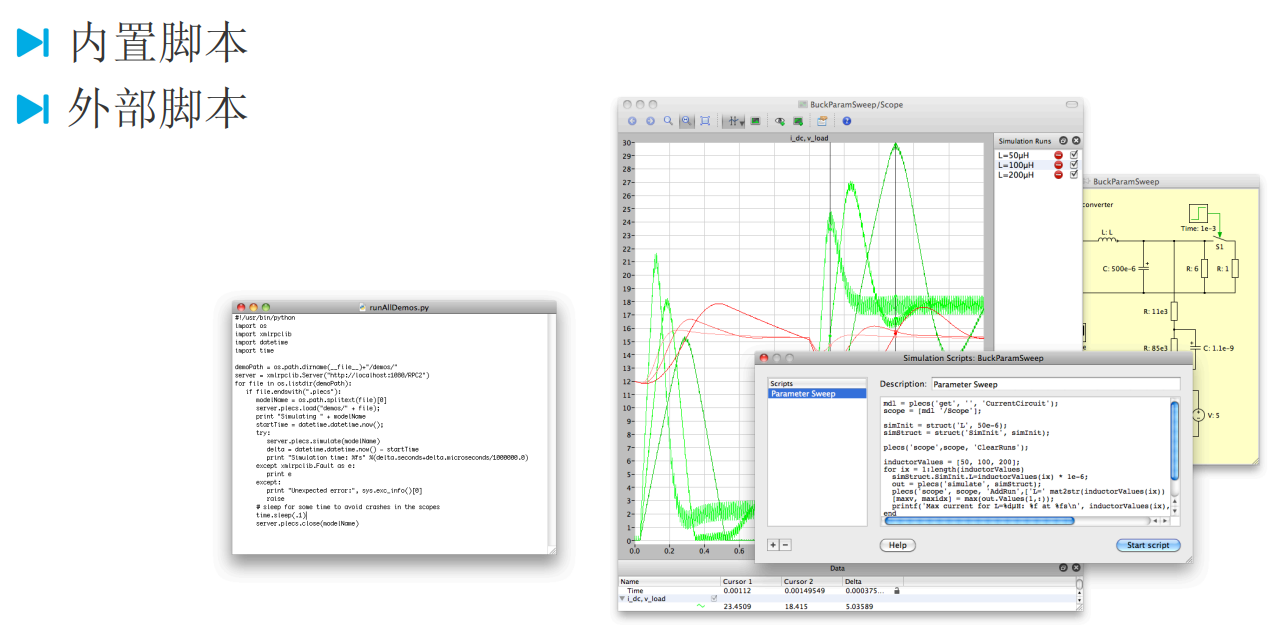Click the Cursor 1 column header

pos(737,581)
